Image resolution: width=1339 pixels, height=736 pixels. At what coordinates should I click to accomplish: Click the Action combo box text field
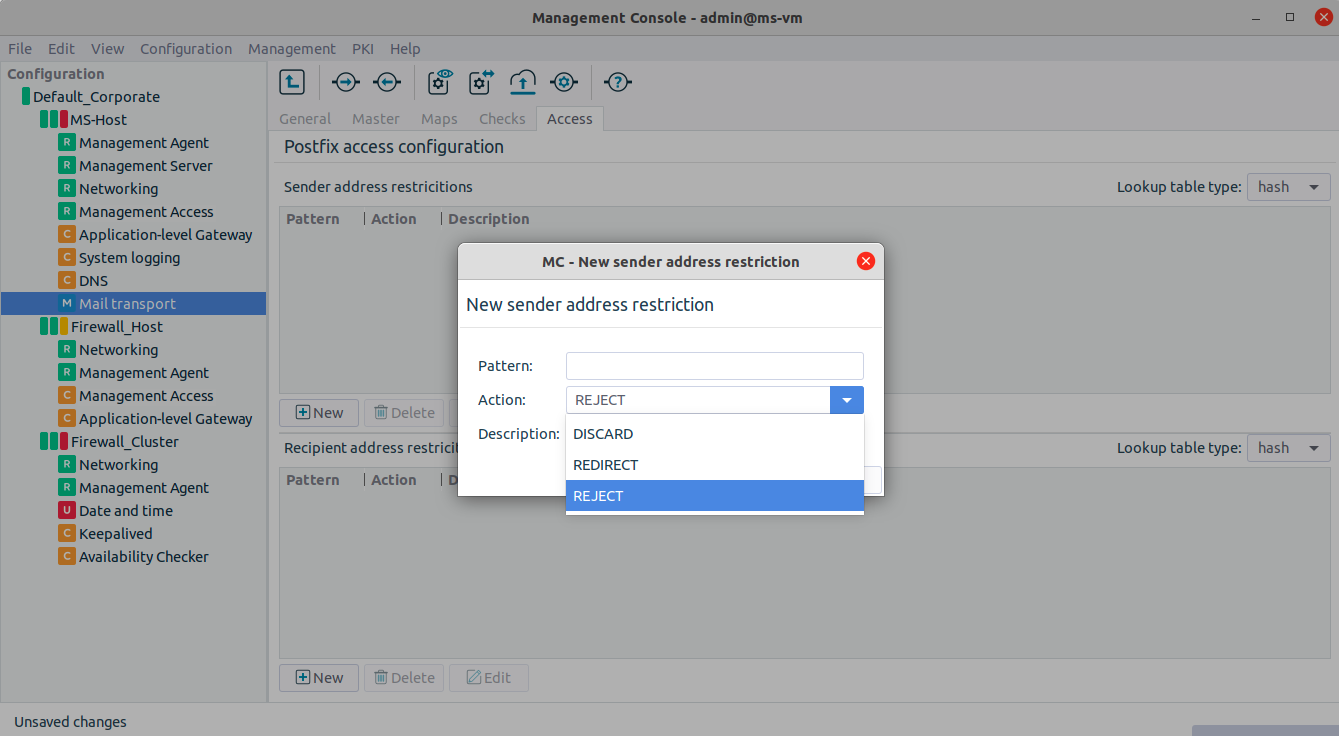[698, 400]
